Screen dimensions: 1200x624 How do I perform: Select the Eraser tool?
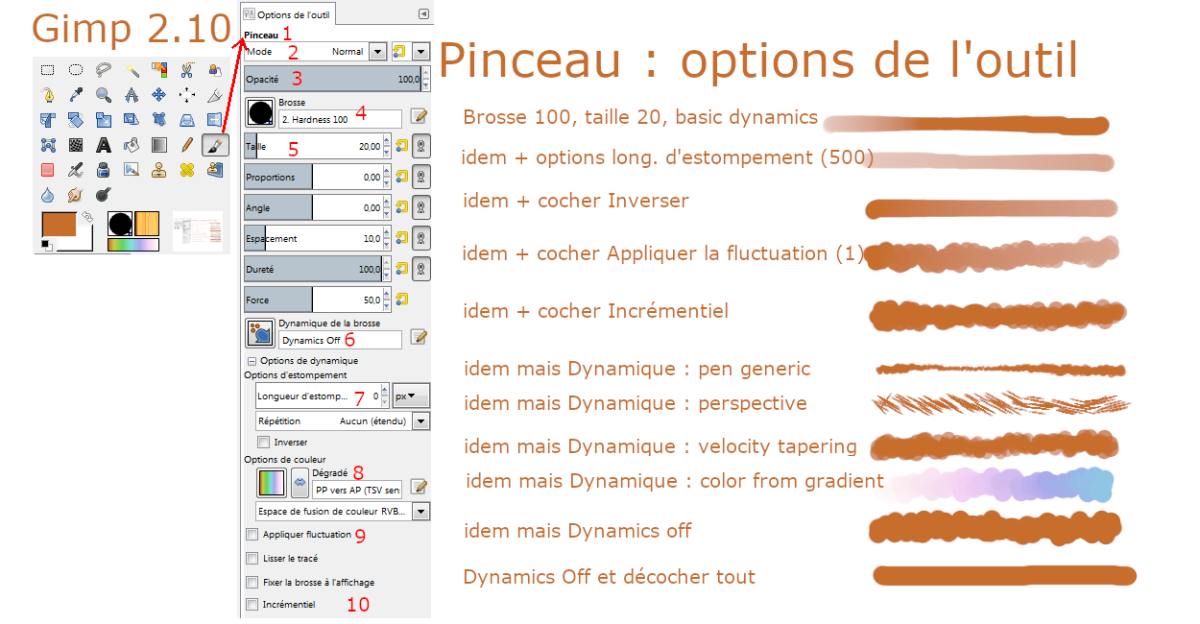click(47, 170)
